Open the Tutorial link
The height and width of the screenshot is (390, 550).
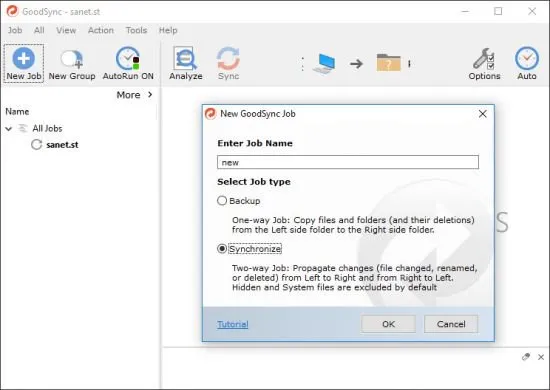coord(233,324)
